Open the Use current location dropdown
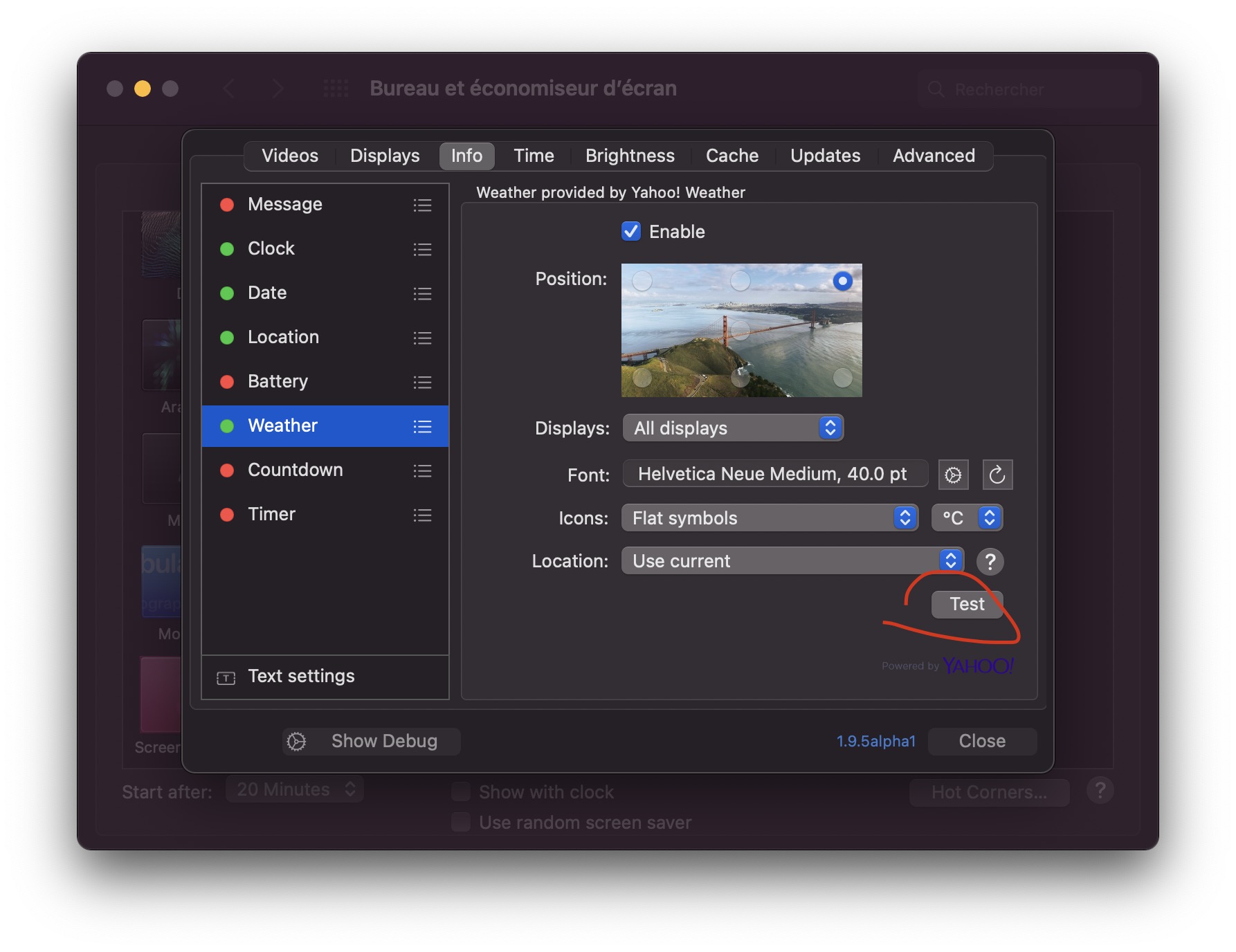This screenshot has height=952, width=1236. [792, 561]
